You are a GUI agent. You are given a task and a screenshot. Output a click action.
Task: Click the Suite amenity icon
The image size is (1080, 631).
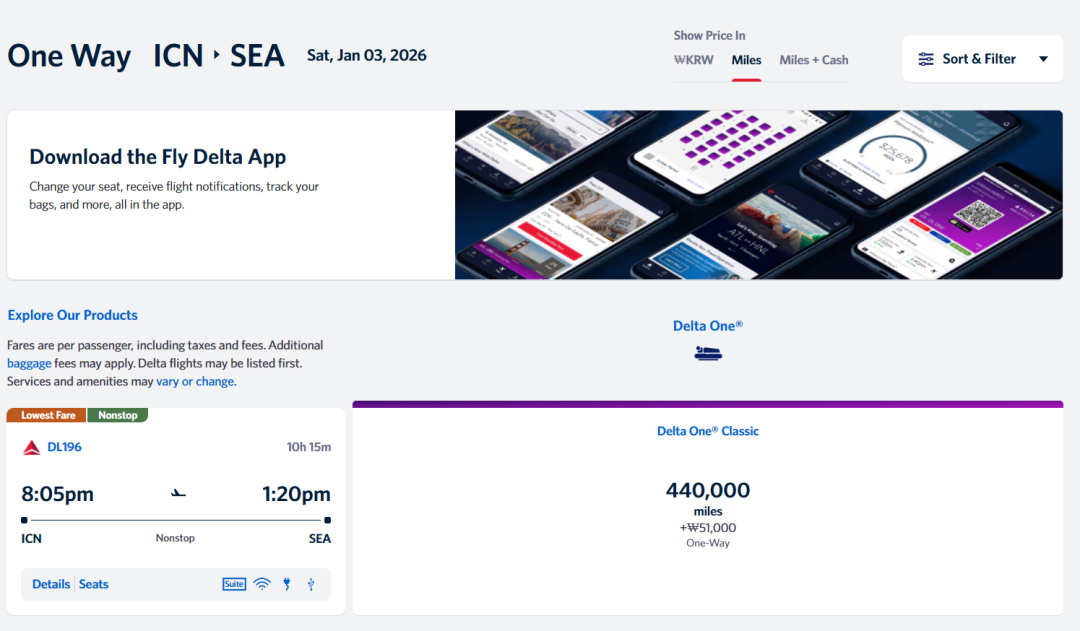[x=234, y=584]
